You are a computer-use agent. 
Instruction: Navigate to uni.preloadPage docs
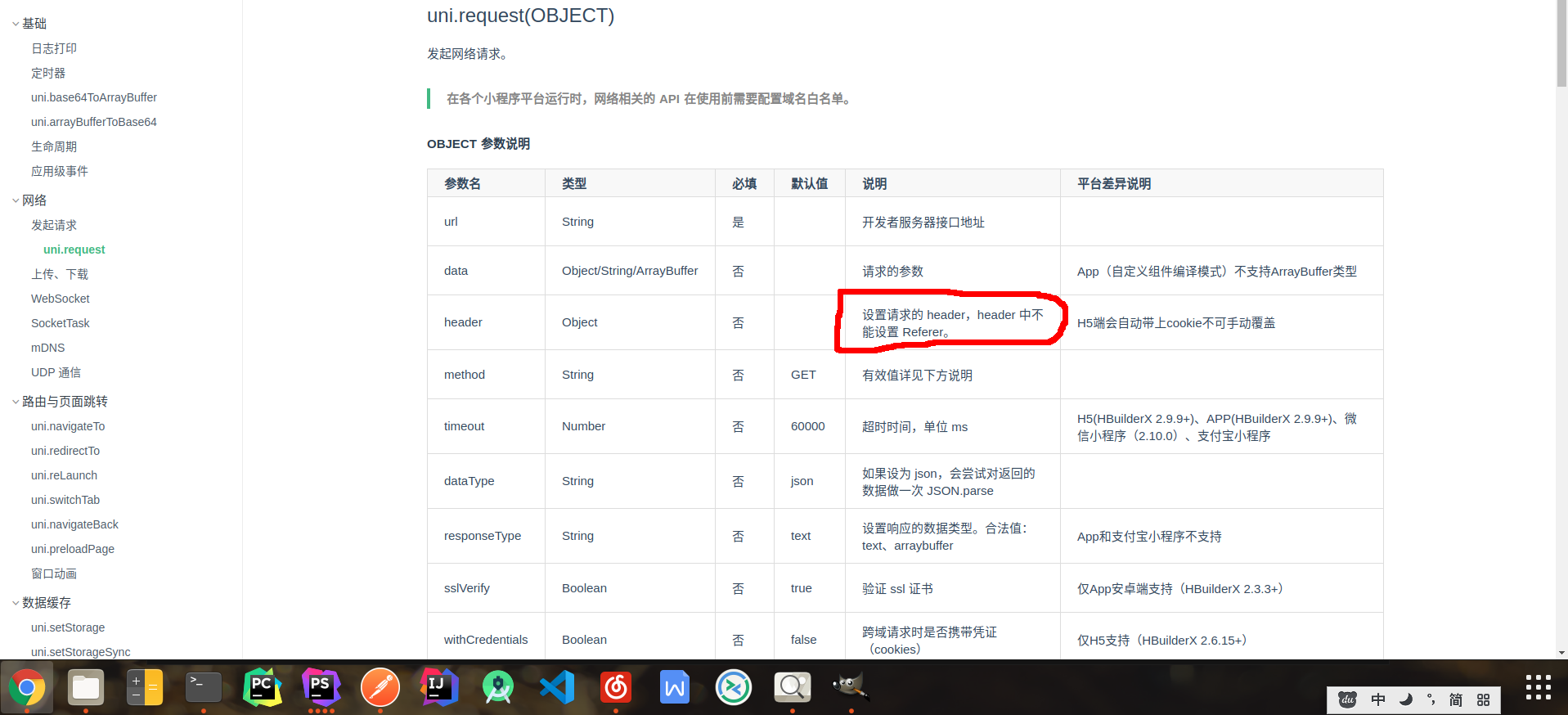73,549
